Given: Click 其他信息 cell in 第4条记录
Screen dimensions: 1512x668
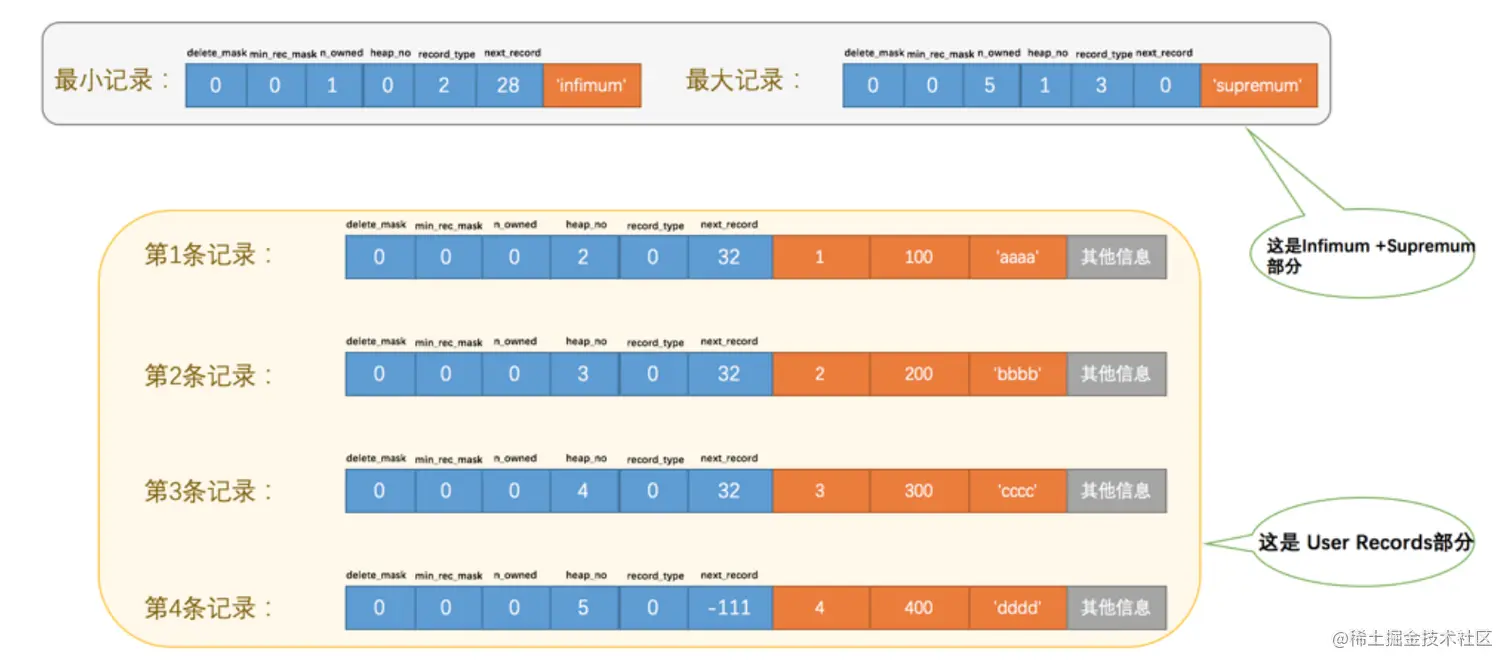Looking at the screenshot, I should click(x=1116, y=608).
